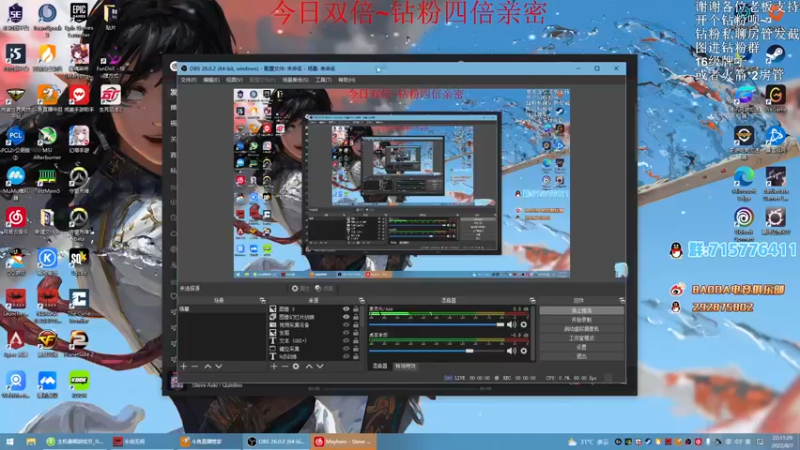Click the 滤镜 button above the panels
Image resolution: width=800 pixels, height=450 pixels.
tap(324, 288)
